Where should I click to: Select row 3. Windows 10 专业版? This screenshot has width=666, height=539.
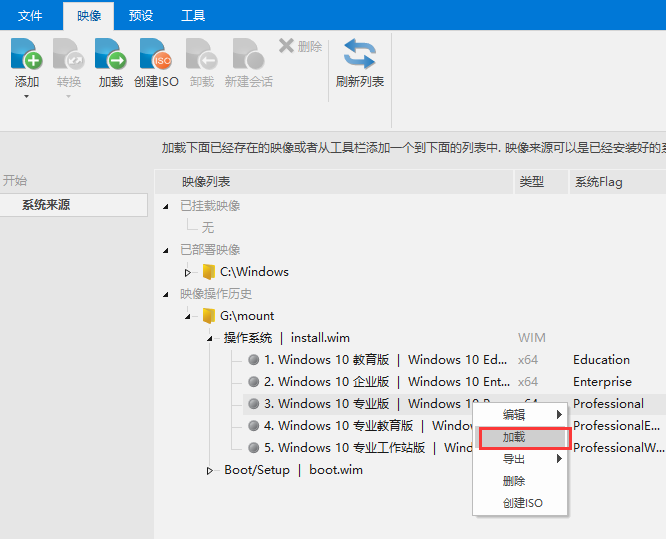[x=367, y=404]
